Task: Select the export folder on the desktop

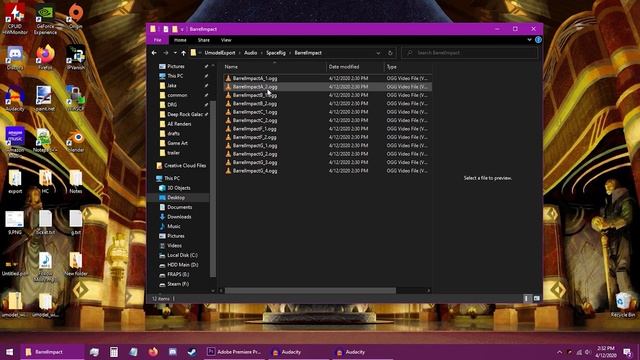Action: 15,181
